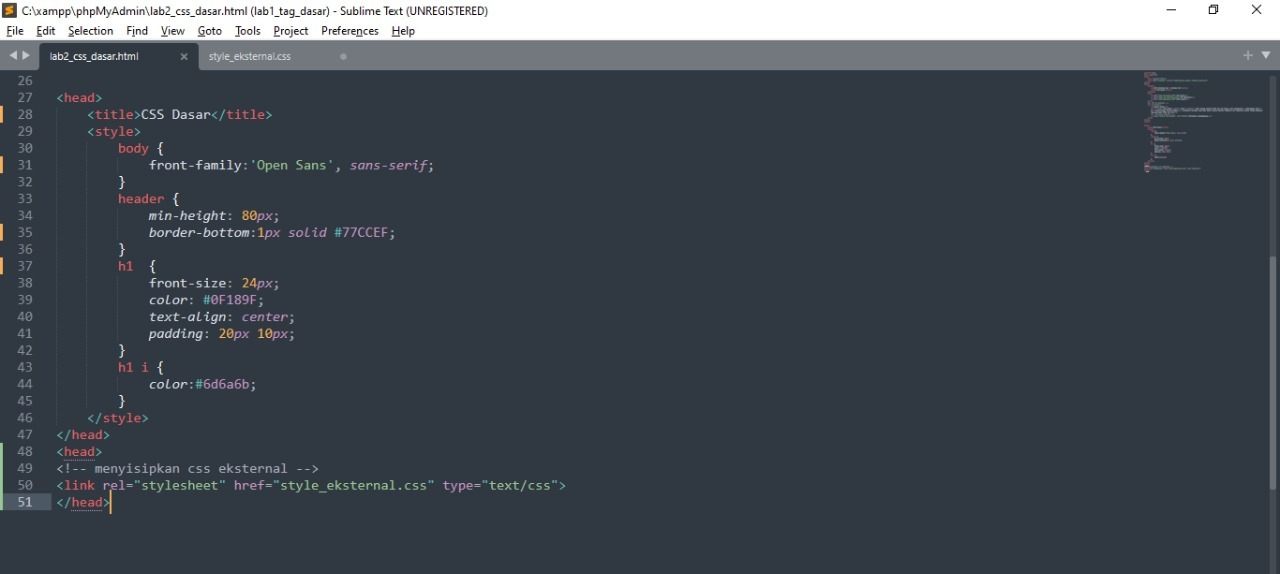Image resolution: width=1280 pixels, height=574 pixels.
Task: Click the opening <style> tag
Action: (x=114, y=132)
